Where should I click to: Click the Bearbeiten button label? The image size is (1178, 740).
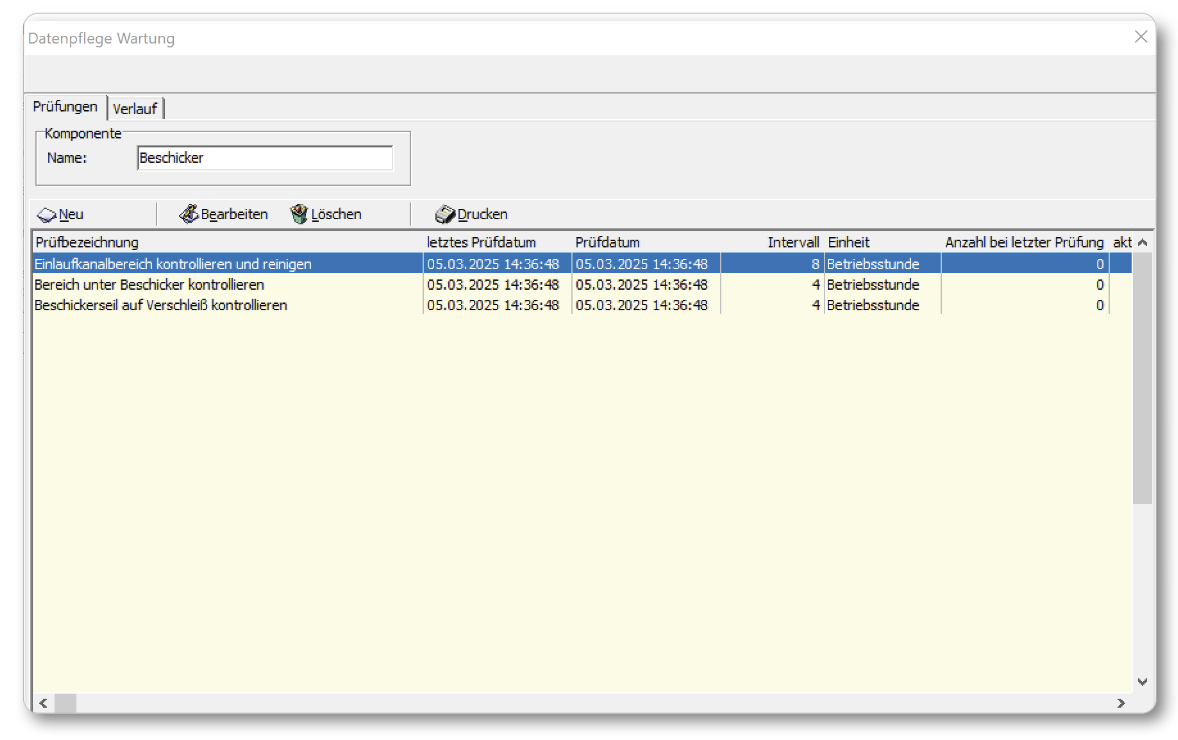tap(234, 214)
